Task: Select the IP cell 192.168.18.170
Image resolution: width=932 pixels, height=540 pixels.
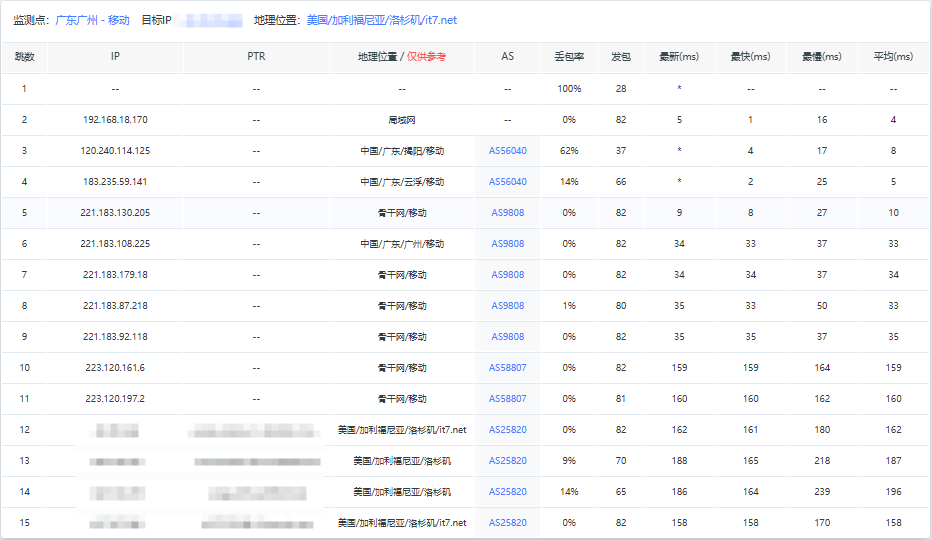Action: (115, 120)
